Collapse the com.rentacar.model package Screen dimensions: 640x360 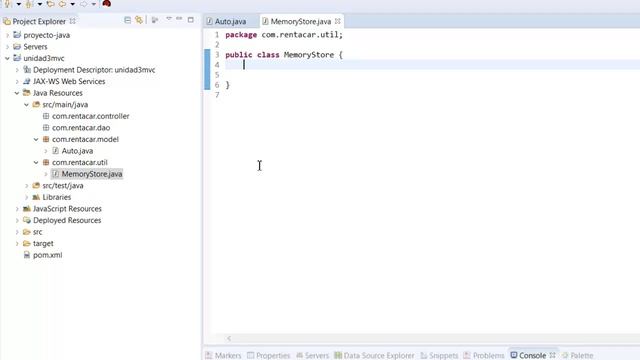coord(36,139)
